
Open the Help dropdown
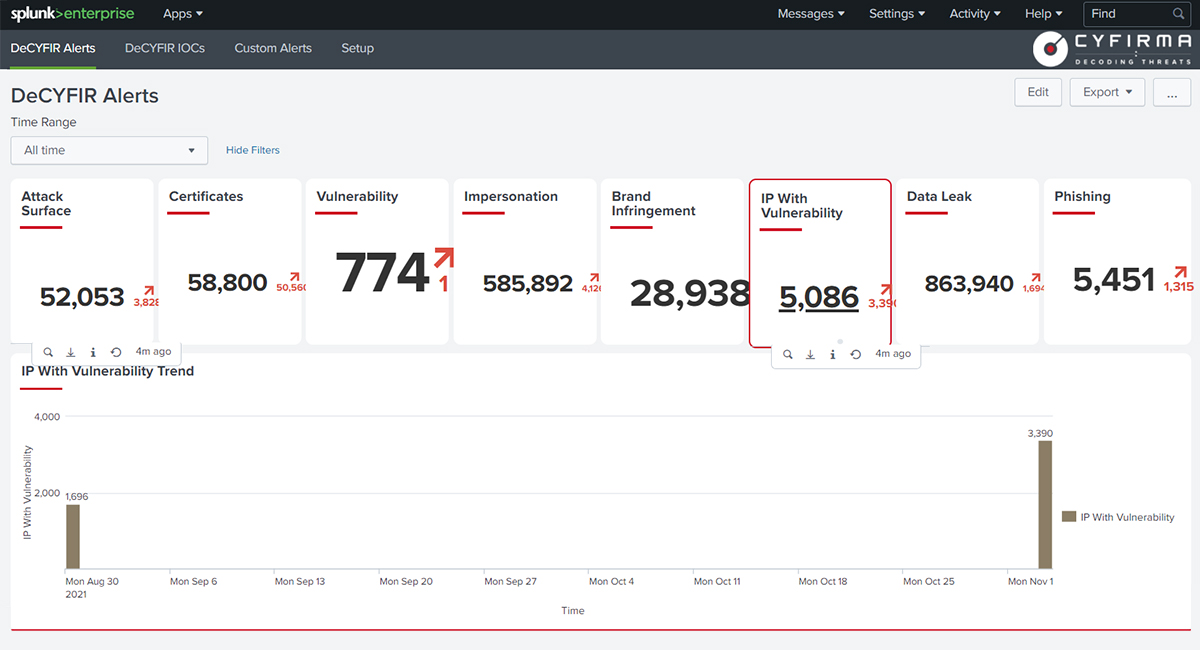pyautogui.click(x=1044, y=14)
